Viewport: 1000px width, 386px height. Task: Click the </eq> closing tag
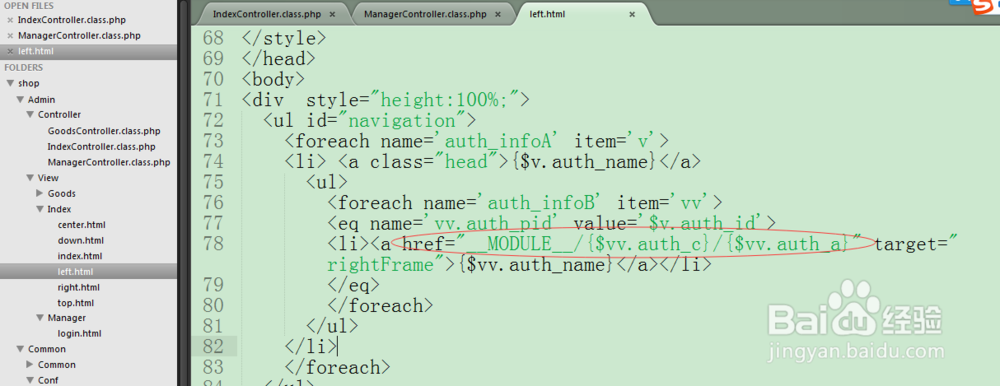coord(353,285)
